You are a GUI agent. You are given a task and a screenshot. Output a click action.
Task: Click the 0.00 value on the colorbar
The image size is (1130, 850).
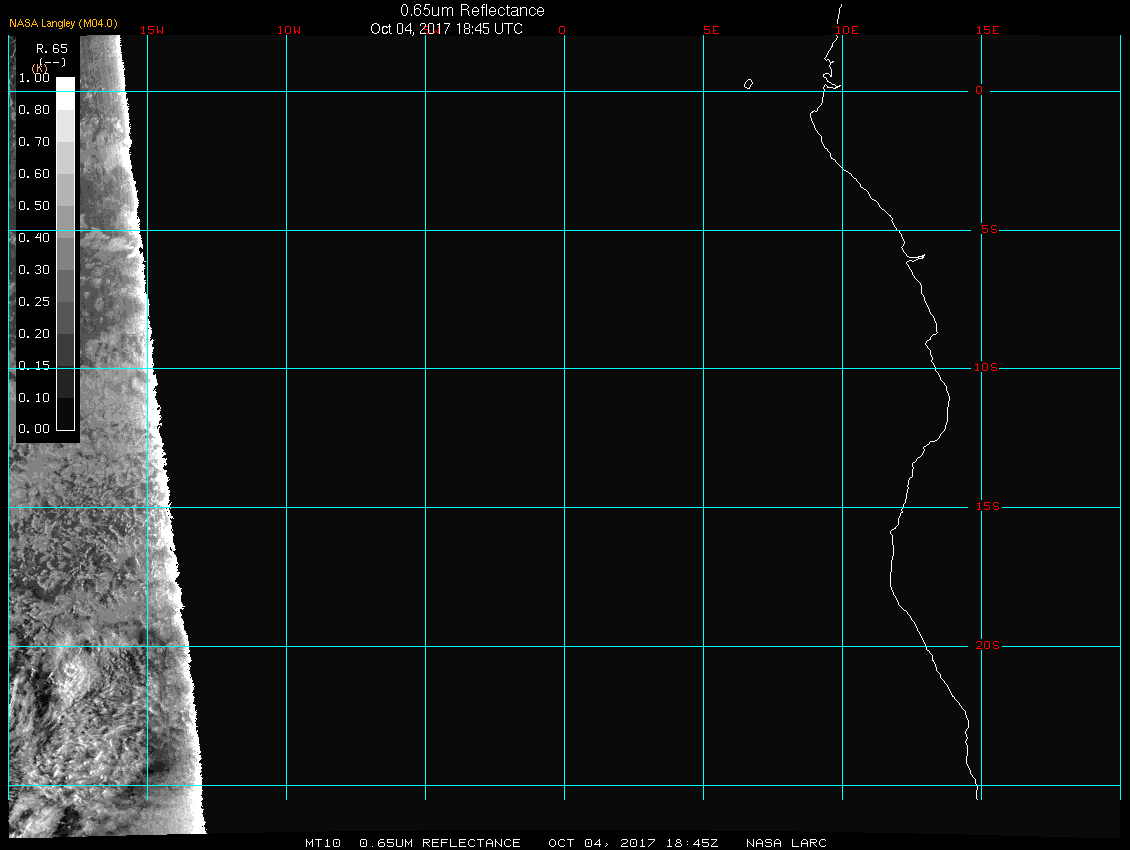point(34,429)
